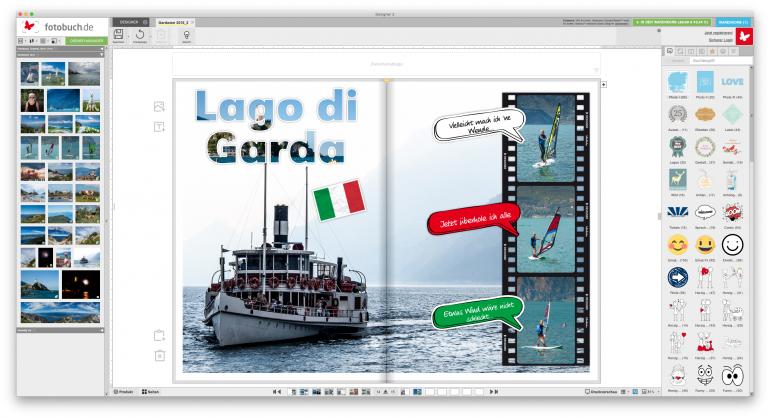Choose the grinning yellow smiley clipart
The height and width of the screenshot is (418, 770).
coord(705,245)
